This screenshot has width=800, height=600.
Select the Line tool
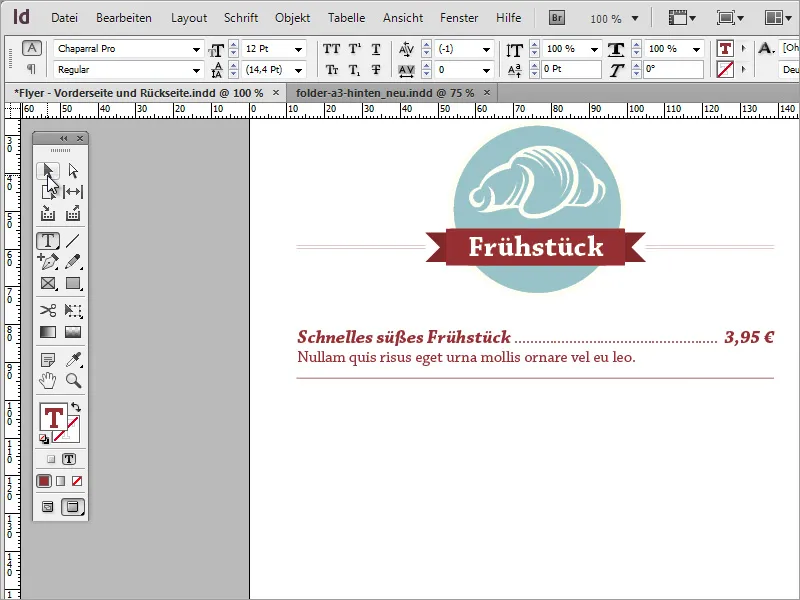tap(73, 240)
